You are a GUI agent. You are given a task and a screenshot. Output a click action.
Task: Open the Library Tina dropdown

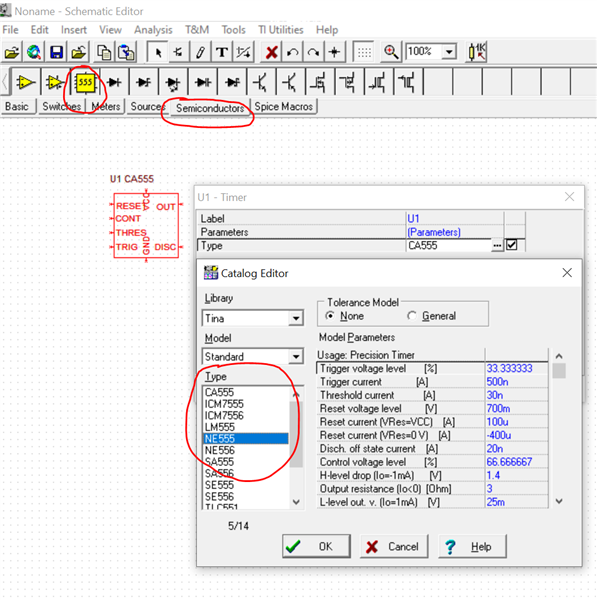(296, 318)
